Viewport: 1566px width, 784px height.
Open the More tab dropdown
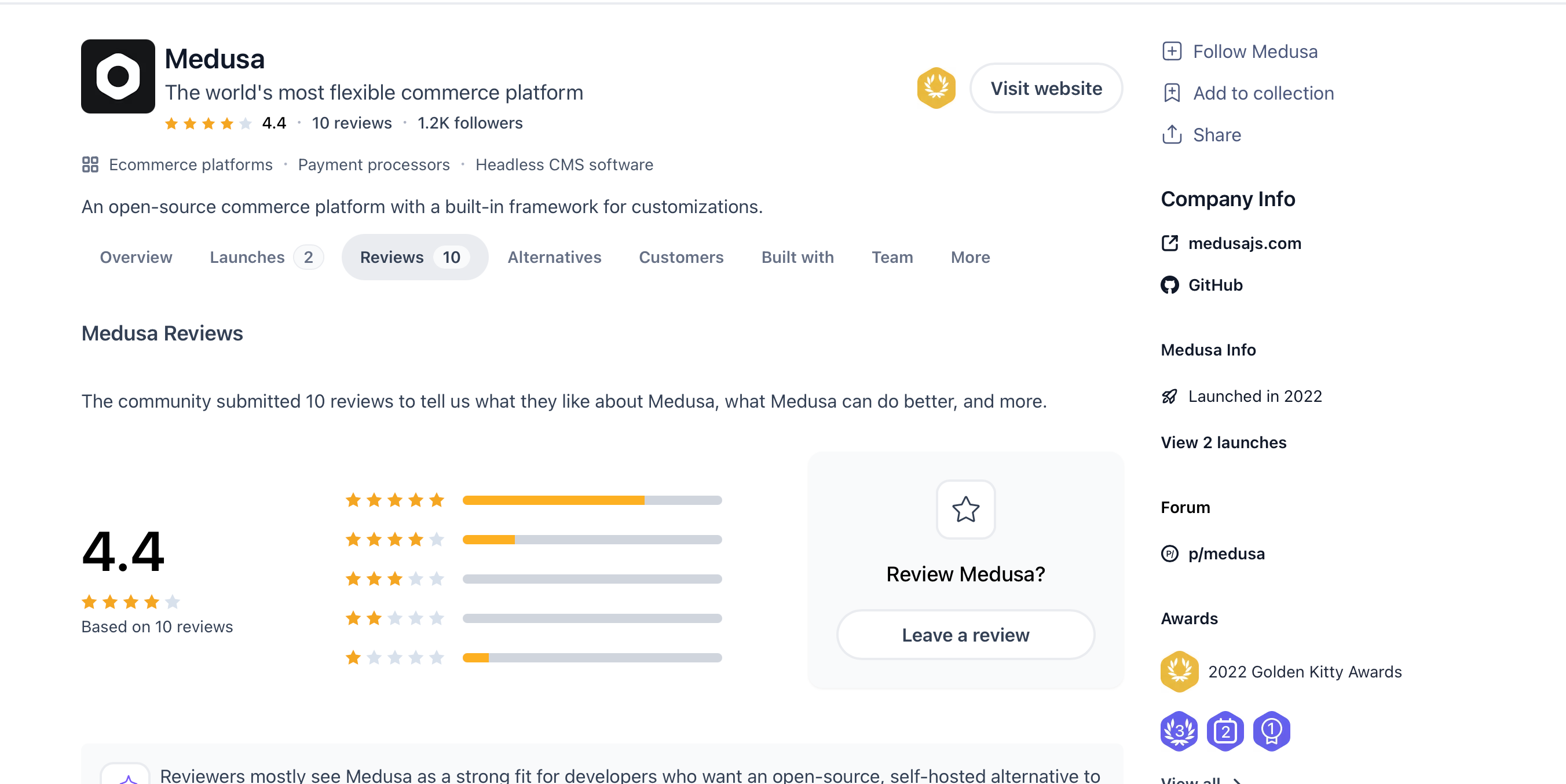[x=969, y=257]
